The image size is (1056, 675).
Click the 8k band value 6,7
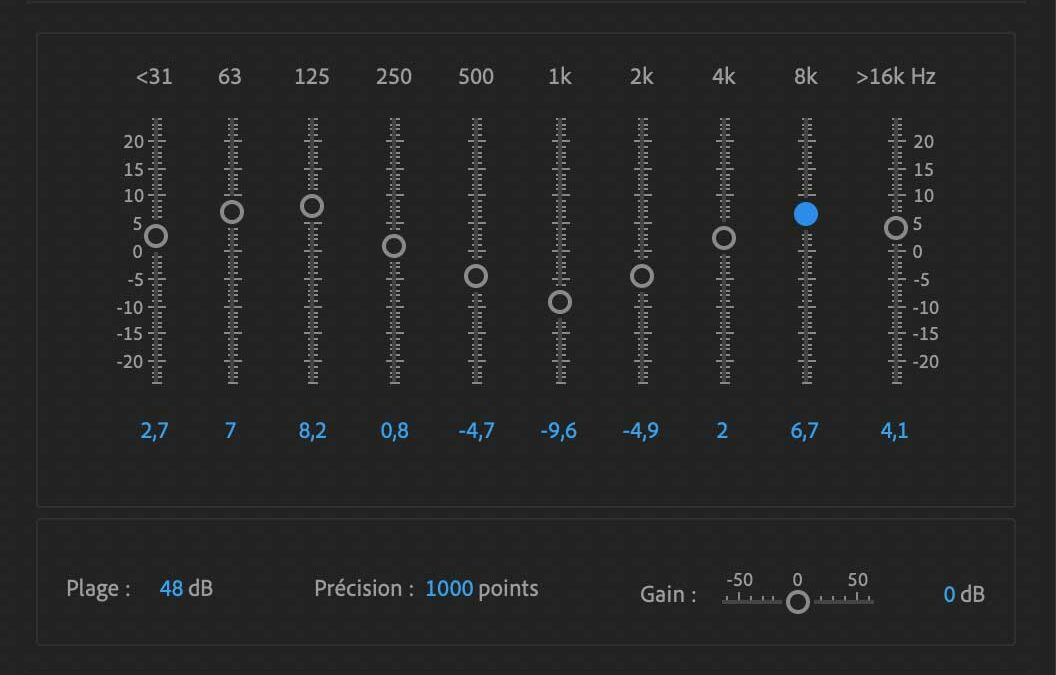[x=804, y=432]
